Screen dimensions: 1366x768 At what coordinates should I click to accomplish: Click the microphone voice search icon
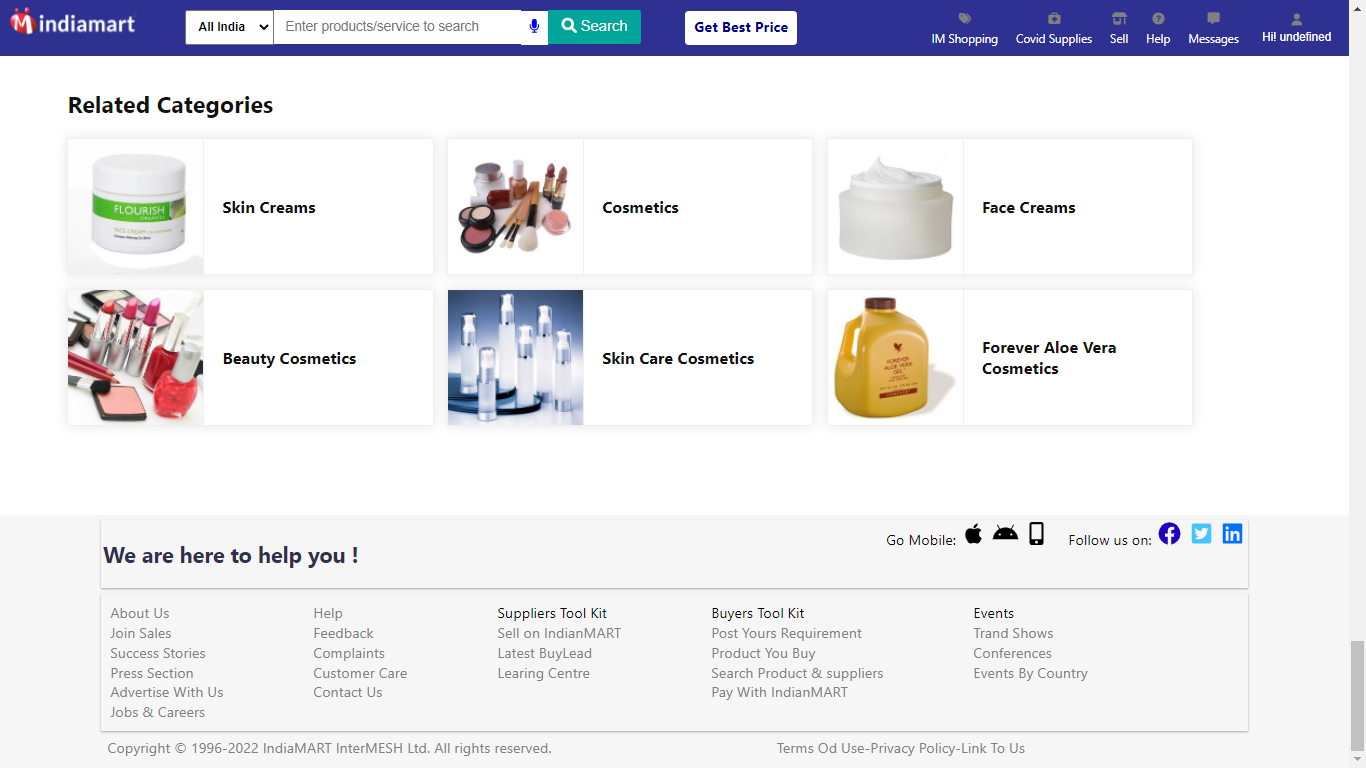tap(534, 27)
